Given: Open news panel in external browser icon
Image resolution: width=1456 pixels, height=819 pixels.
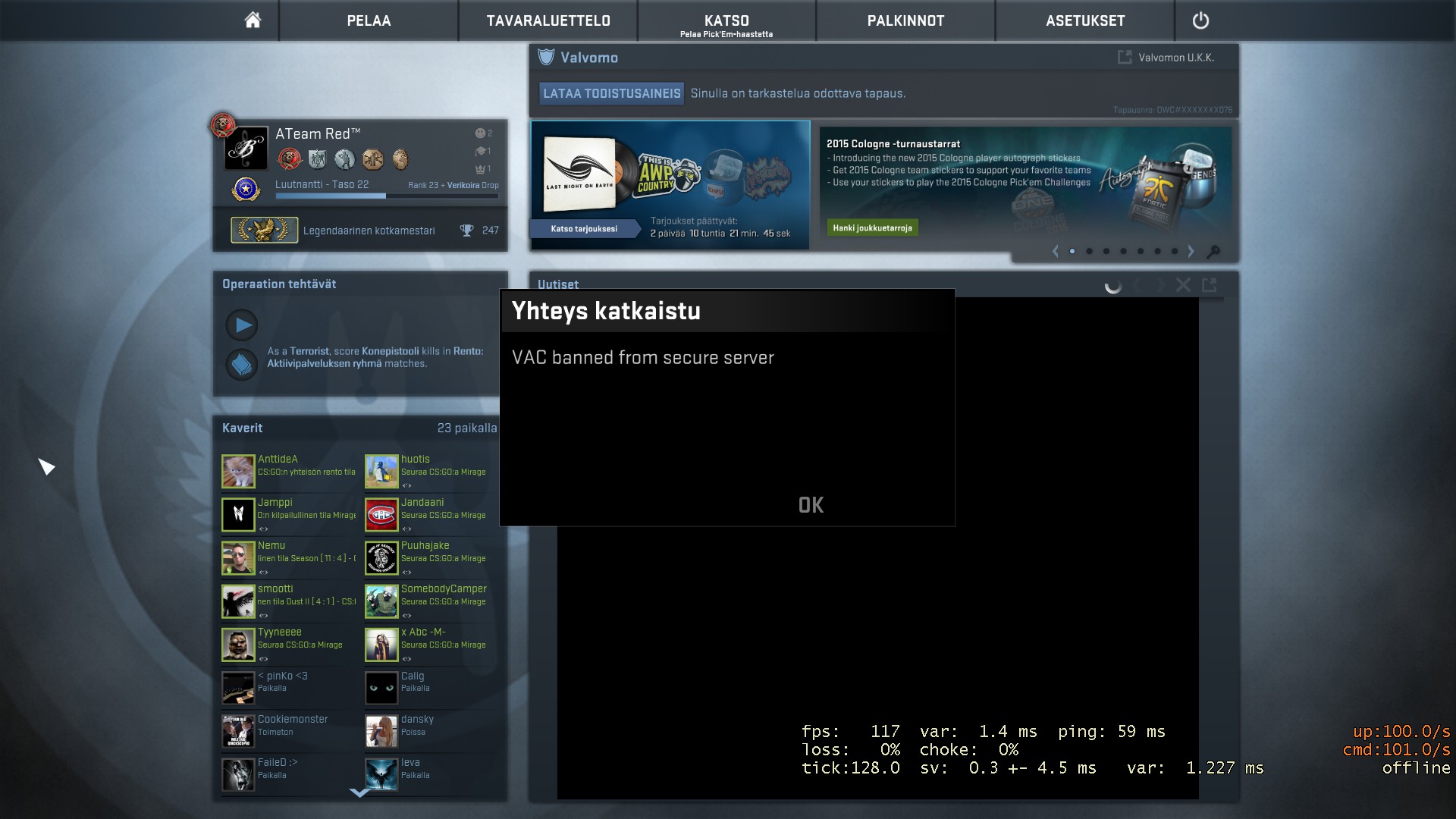Looking at the screenshot, I should click(1210, 285).
